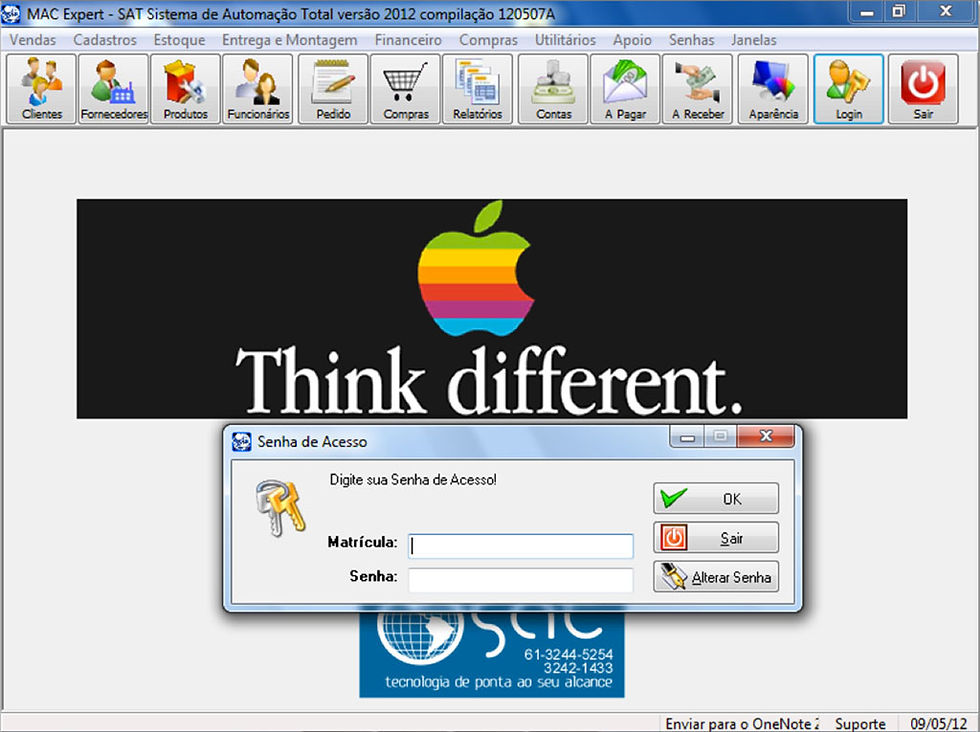Screen dimensions: 980x732
Task: Click the main window title bar app icon
Action: (x=11, y=13)
